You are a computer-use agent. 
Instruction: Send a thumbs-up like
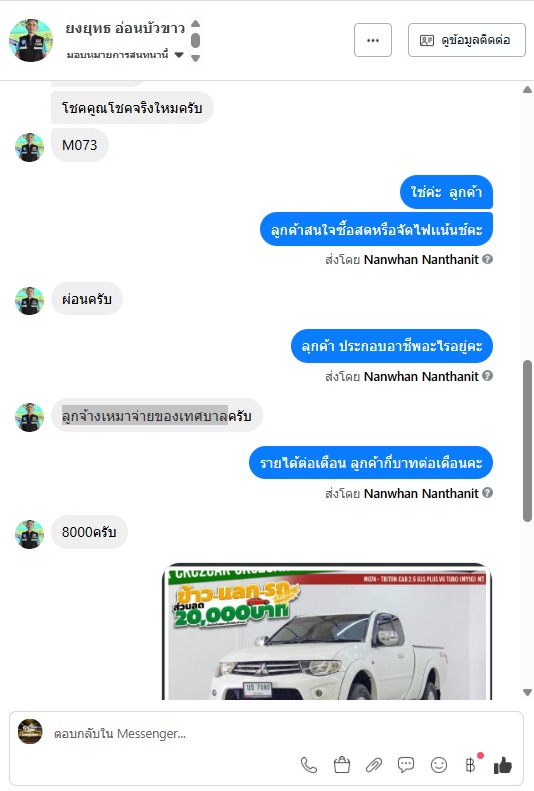(503, 765)
